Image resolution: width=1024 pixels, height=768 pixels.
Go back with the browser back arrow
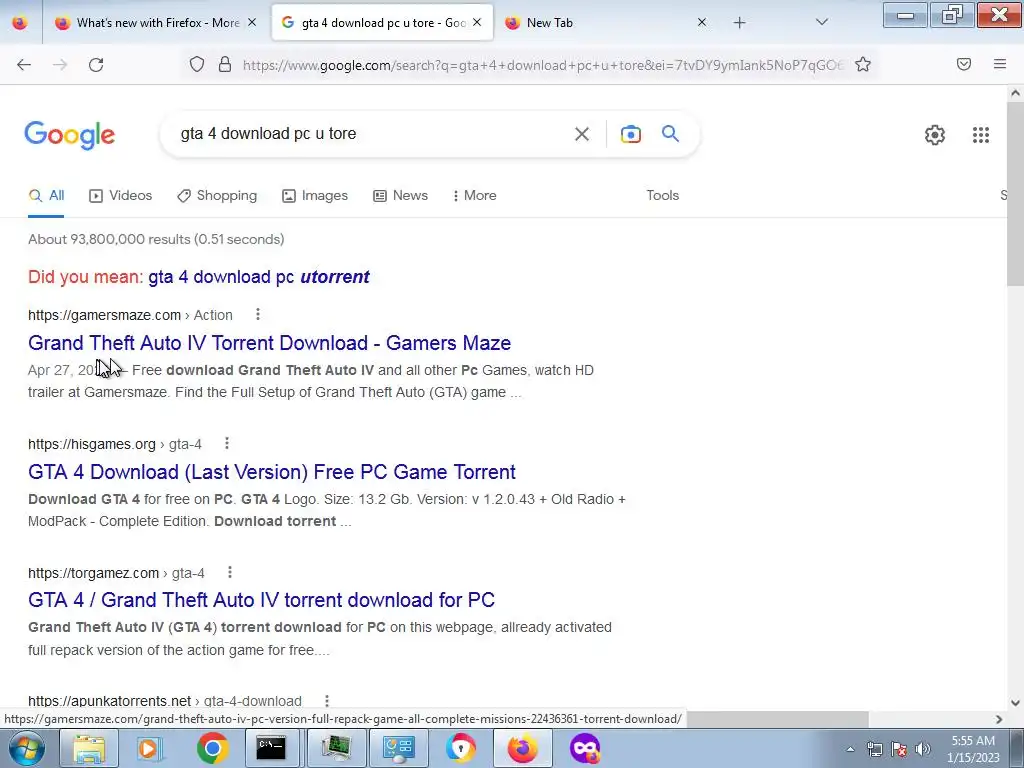click(x=24, y=65)
